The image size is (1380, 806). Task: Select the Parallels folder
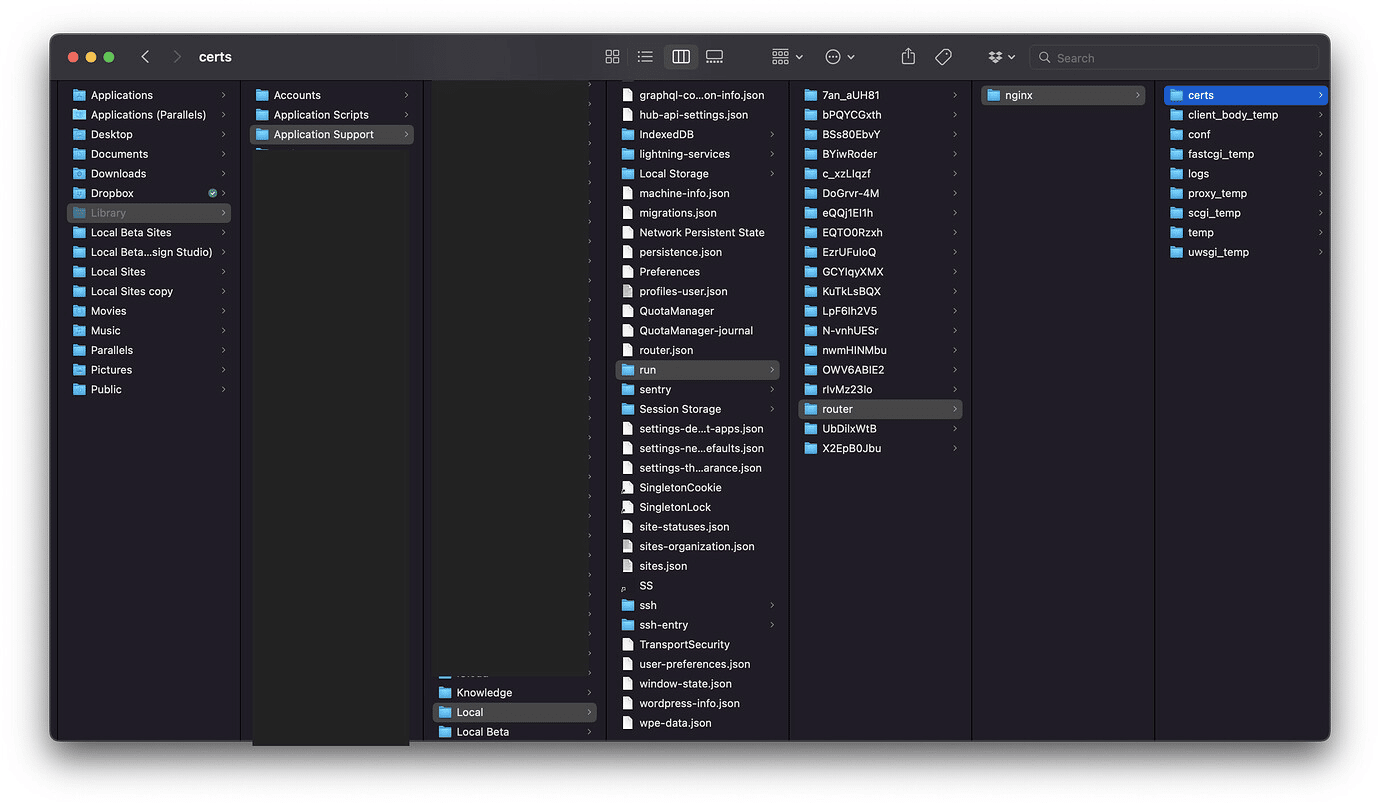click(x=148, y=350)
